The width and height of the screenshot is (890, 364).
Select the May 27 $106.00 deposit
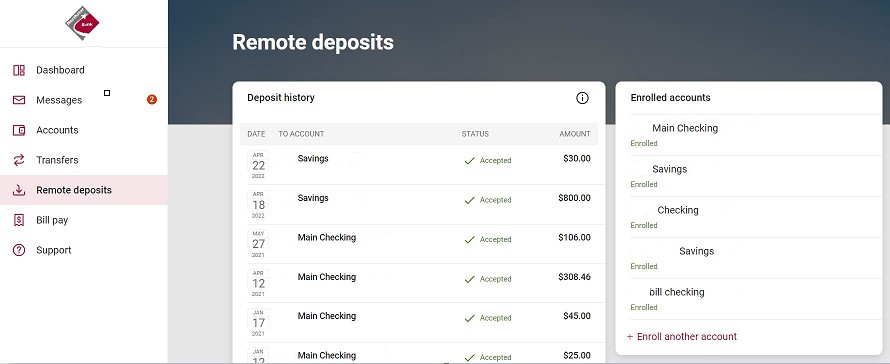(419, 244)
